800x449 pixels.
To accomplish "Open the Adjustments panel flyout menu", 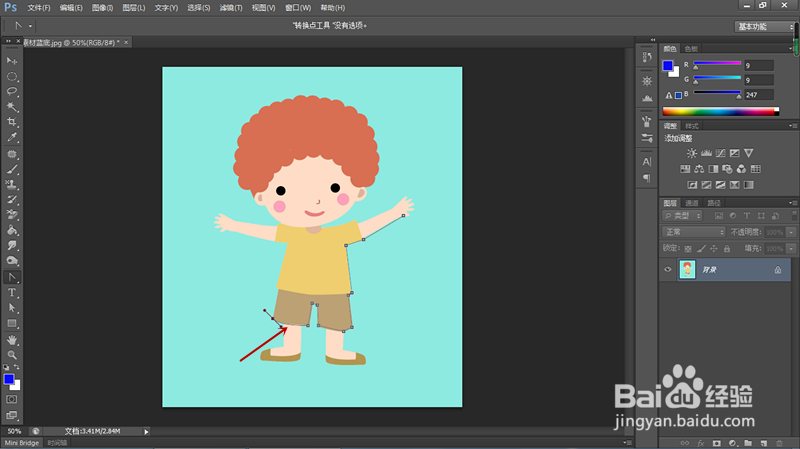I will [x=791, y=126].
